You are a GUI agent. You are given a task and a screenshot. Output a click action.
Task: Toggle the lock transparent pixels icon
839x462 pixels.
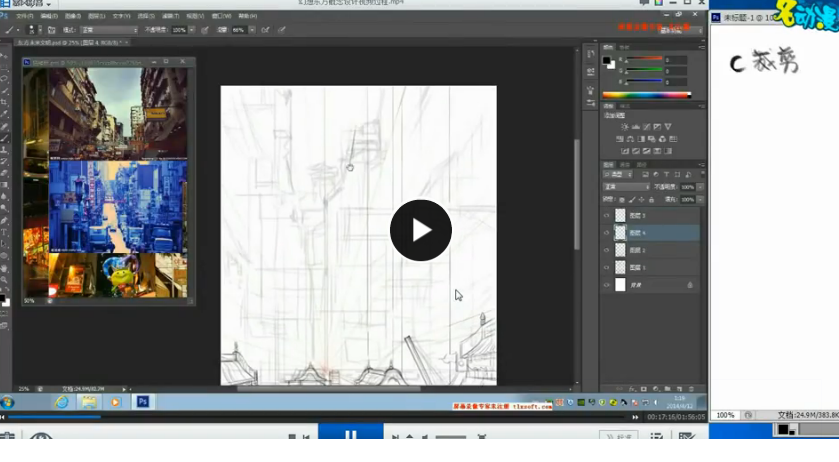click(622, 200)
